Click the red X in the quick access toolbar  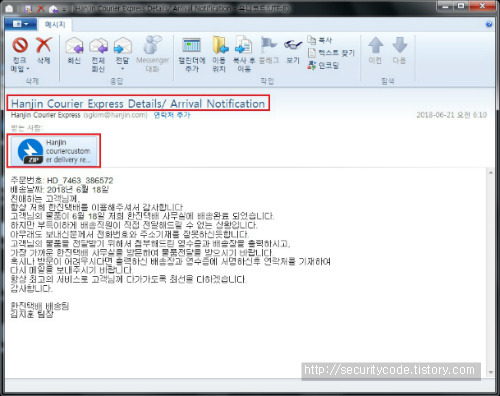(x=41, y=9)
